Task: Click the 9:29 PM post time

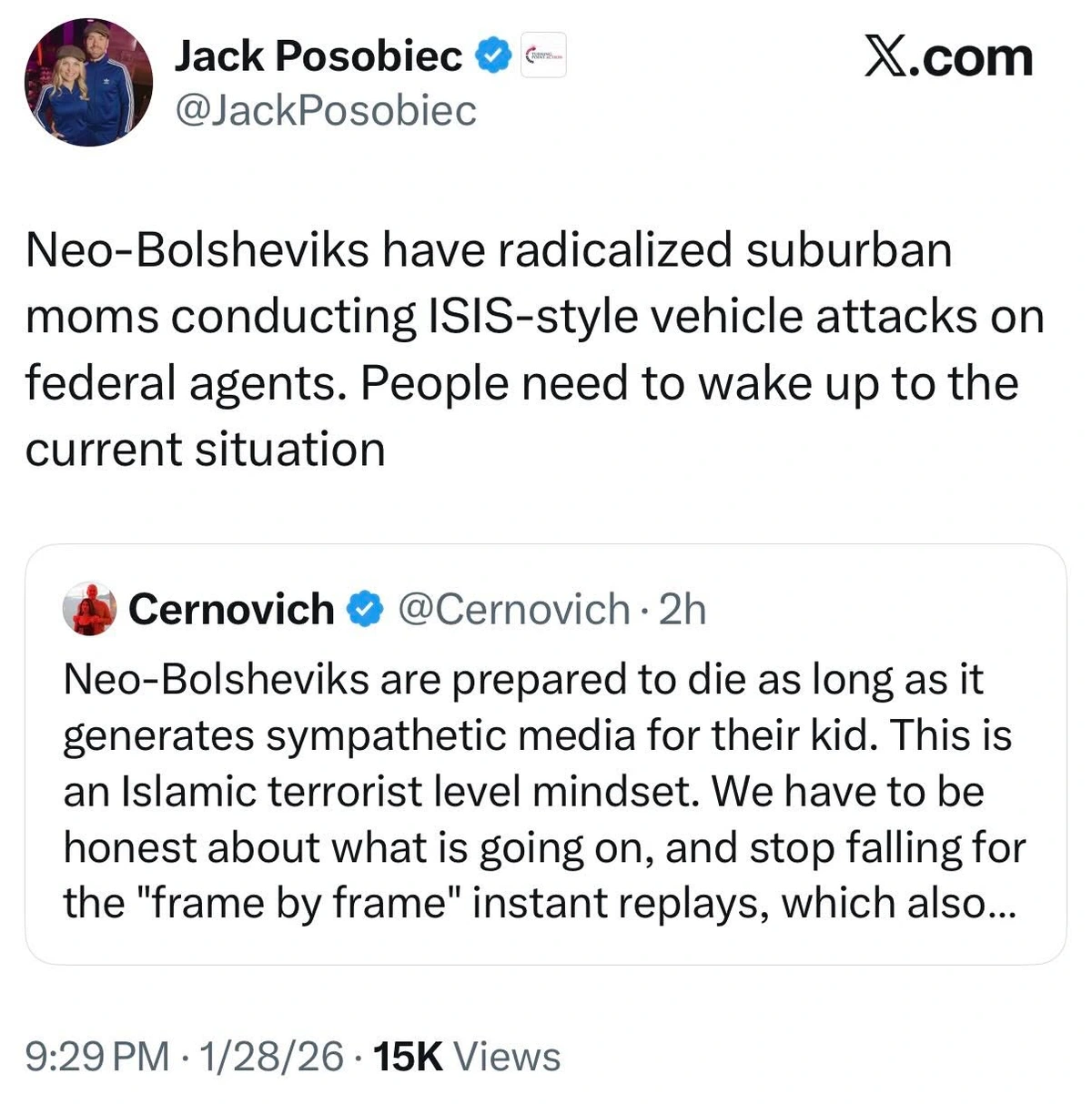Action: coord(97,1057)
